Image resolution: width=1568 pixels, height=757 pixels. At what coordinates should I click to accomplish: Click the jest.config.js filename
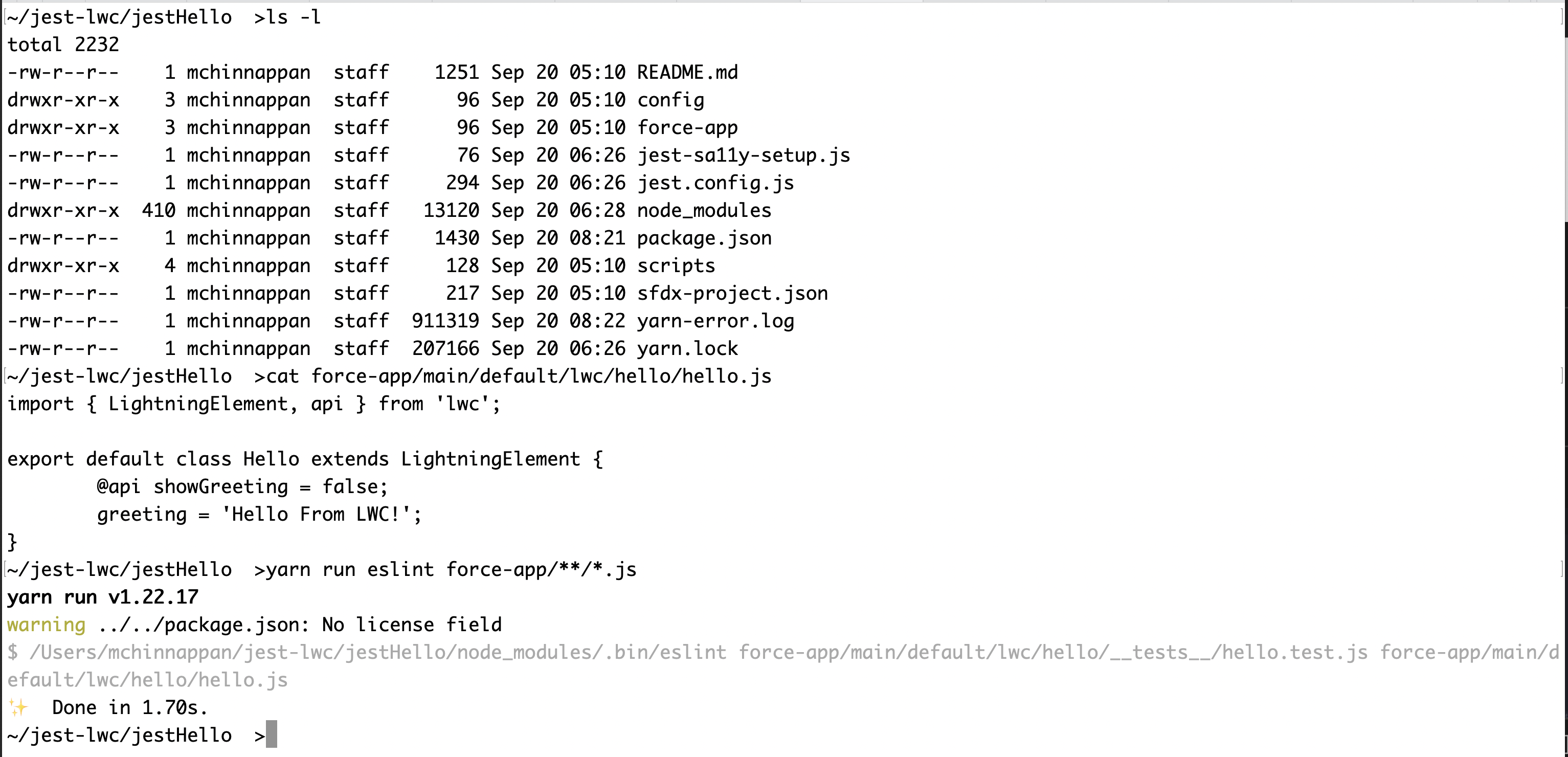coord(715,183)
